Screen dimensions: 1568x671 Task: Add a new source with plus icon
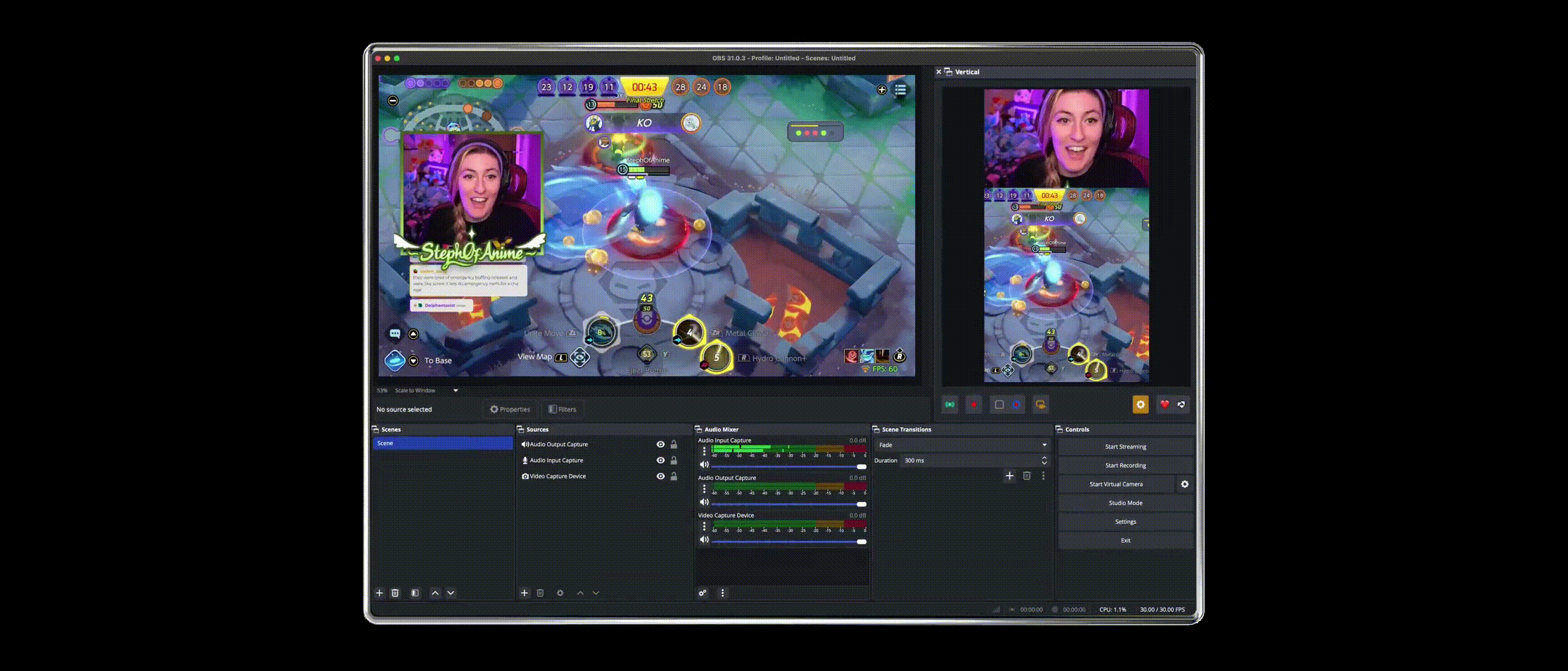pos(524,593)
